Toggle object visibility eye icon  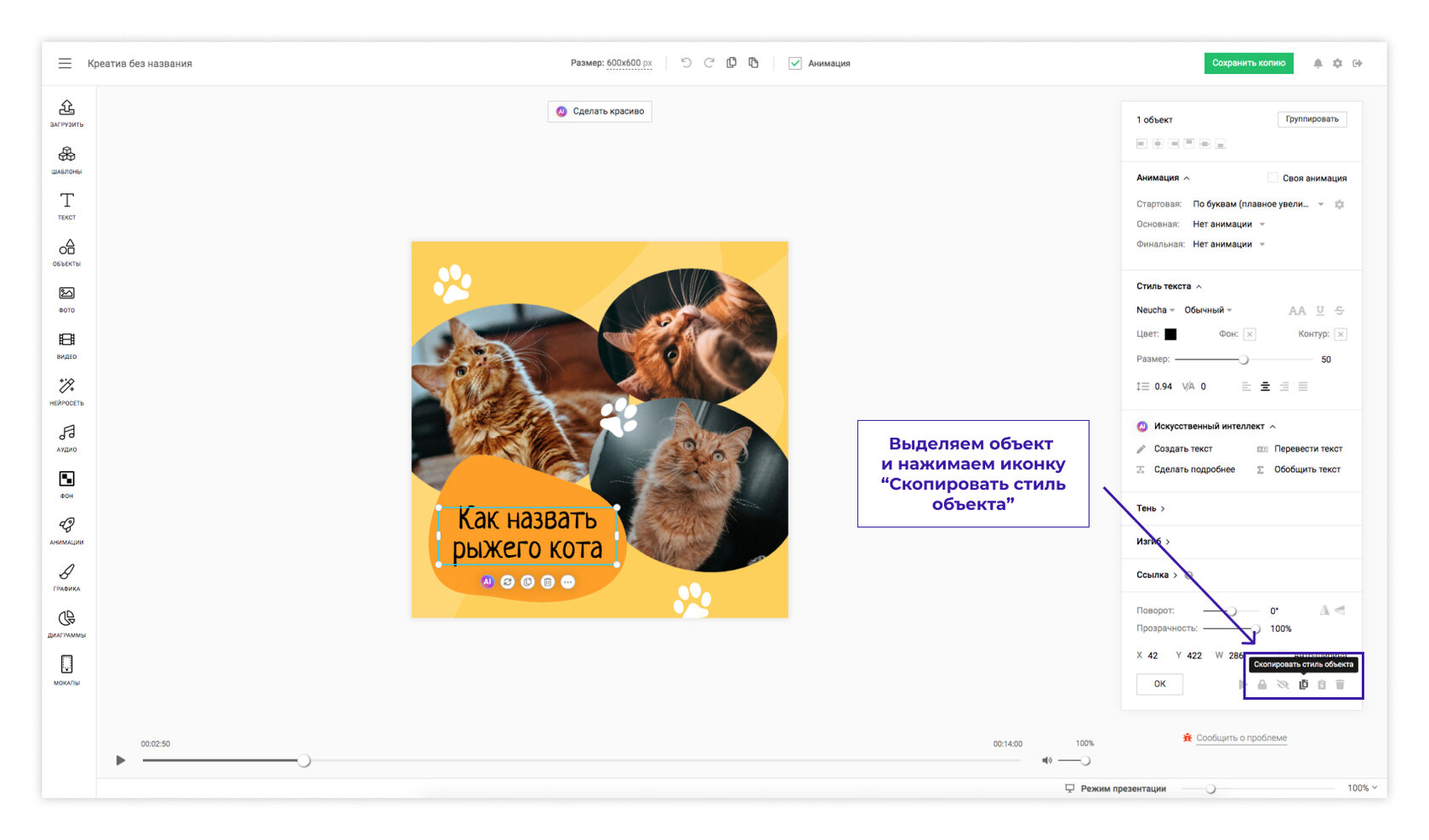click(1283, 684)
